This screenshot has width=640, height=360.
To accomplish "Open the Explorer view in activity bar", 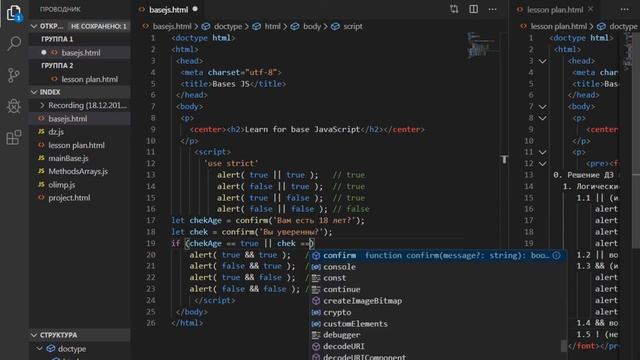I will (x=14, y=13).
